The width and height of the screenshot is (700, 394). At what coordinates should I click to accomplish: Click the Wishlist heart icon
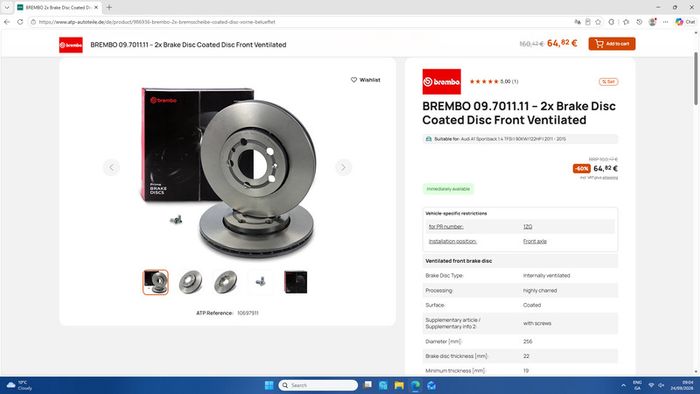(354, 80)
